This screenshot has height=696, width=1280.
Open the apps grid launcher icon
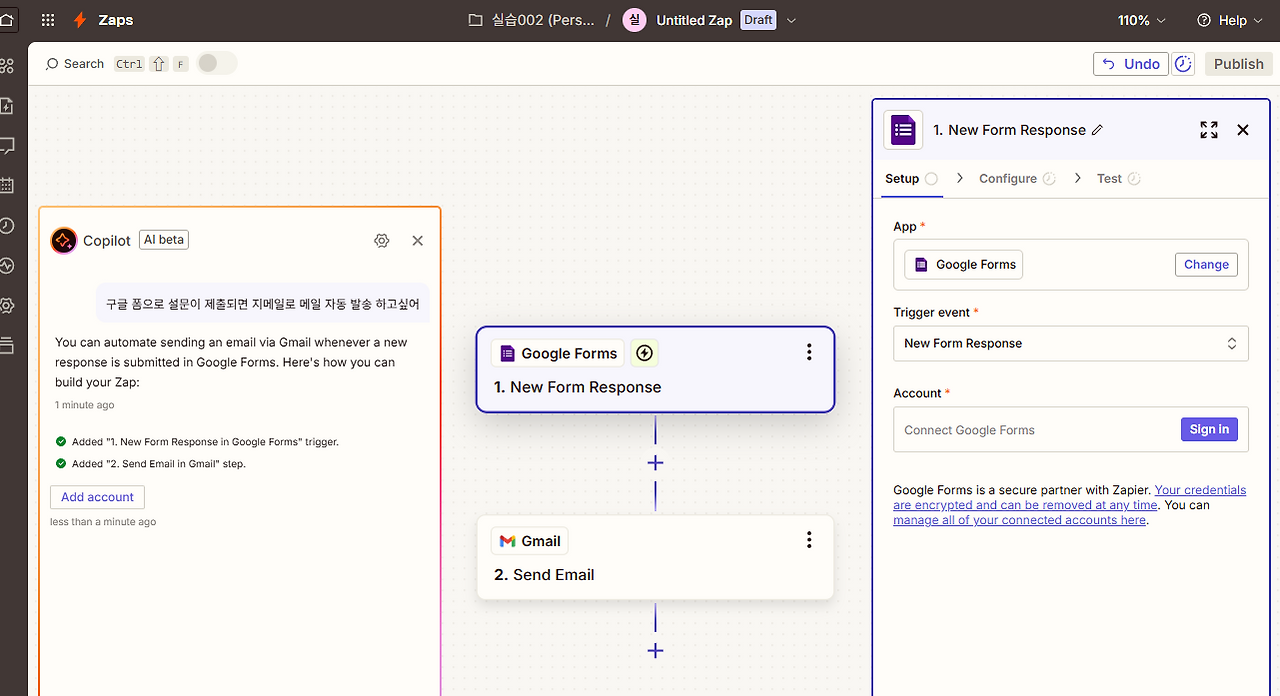pyautogui.click(x=48, y=20)
